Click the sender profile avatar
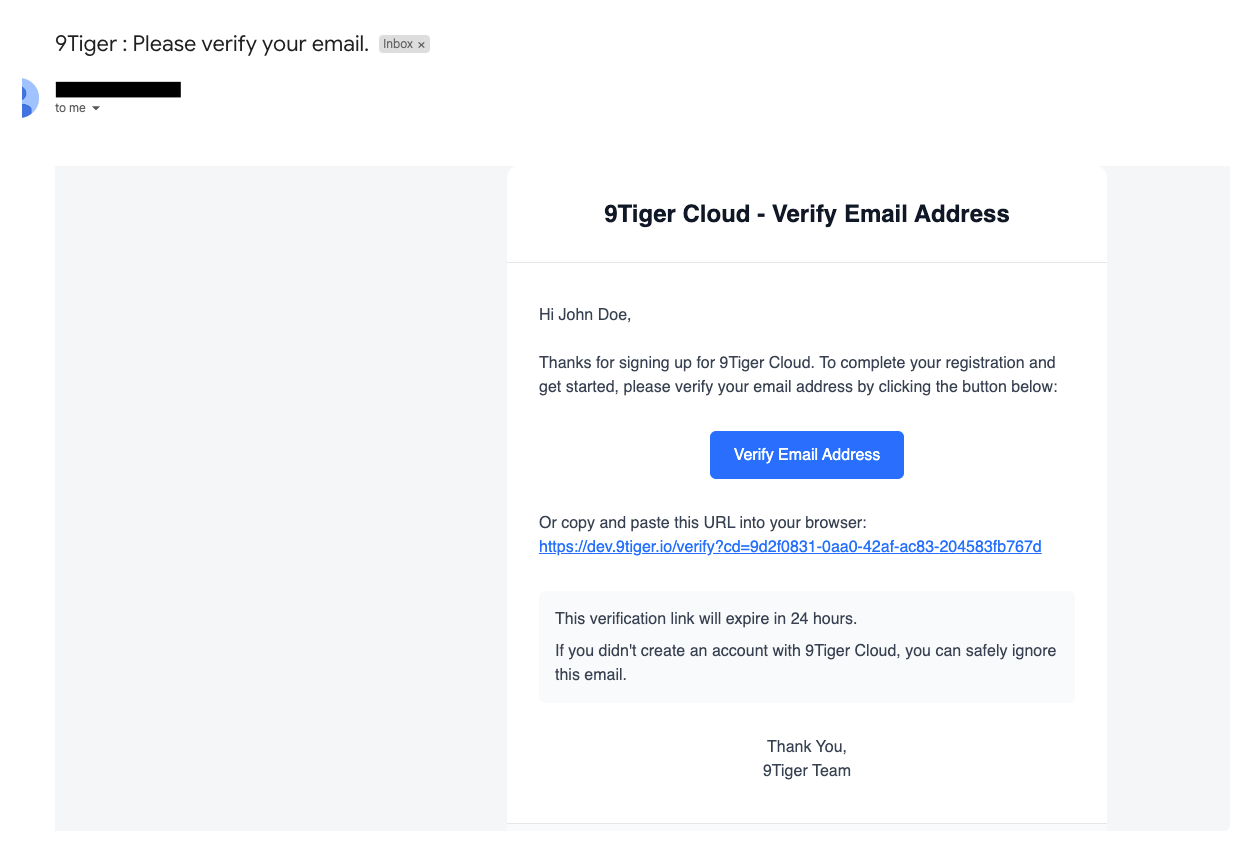 (x=27, y=97)
